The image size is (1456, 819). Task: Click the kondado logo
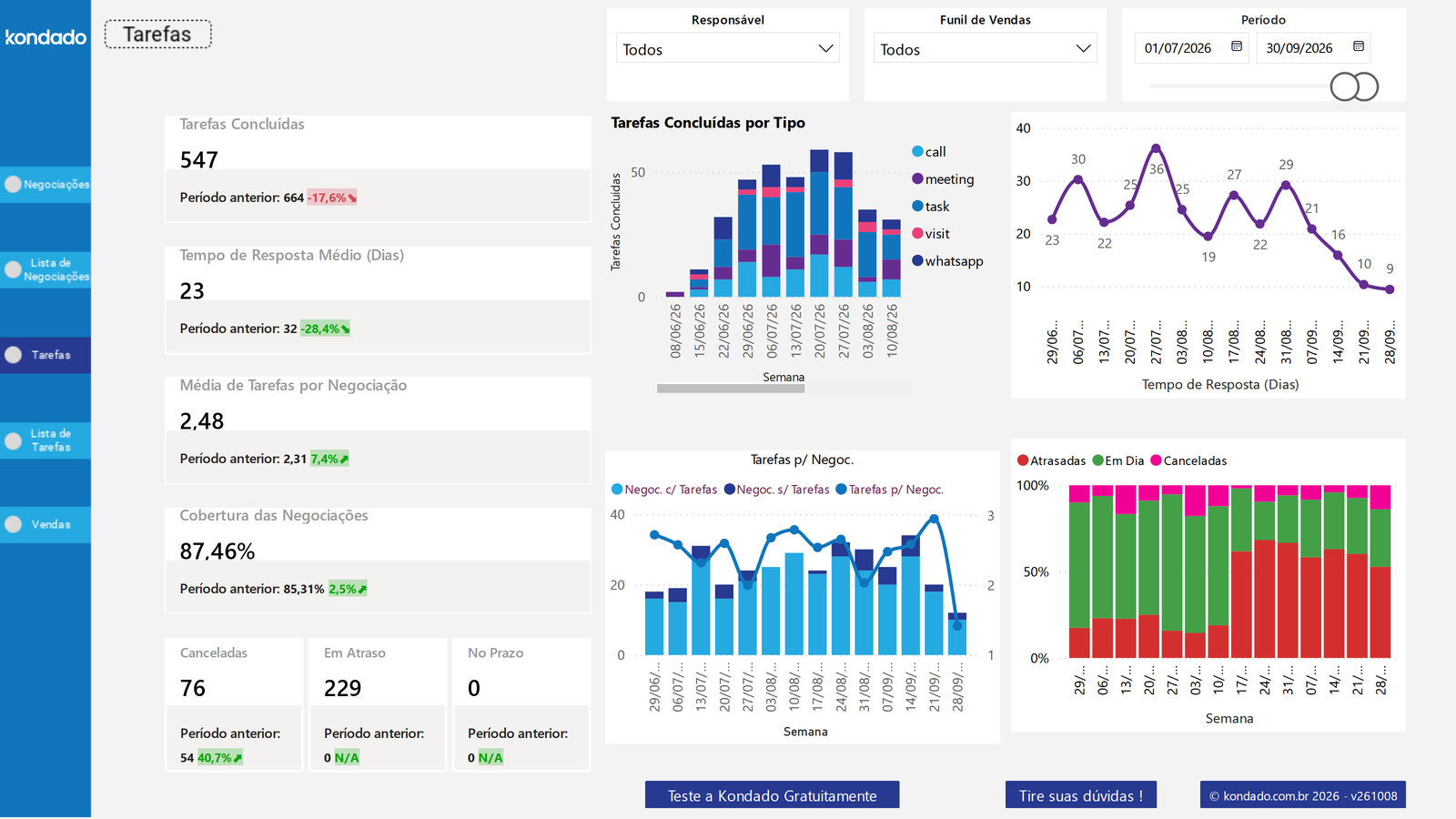pos(45,36)
